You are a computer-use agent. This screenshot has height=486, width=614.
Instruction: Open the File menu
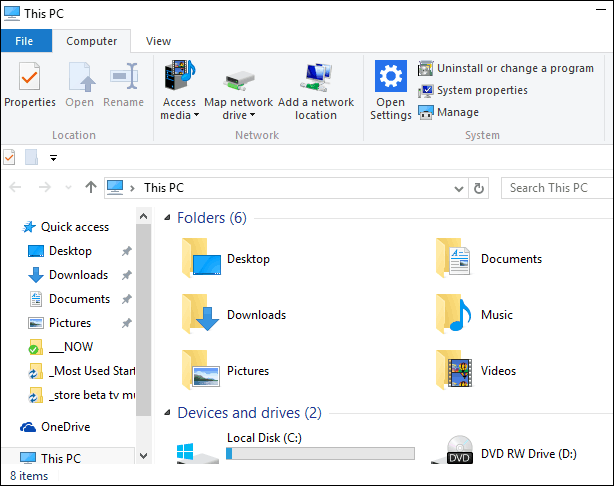tap(24, 41)
